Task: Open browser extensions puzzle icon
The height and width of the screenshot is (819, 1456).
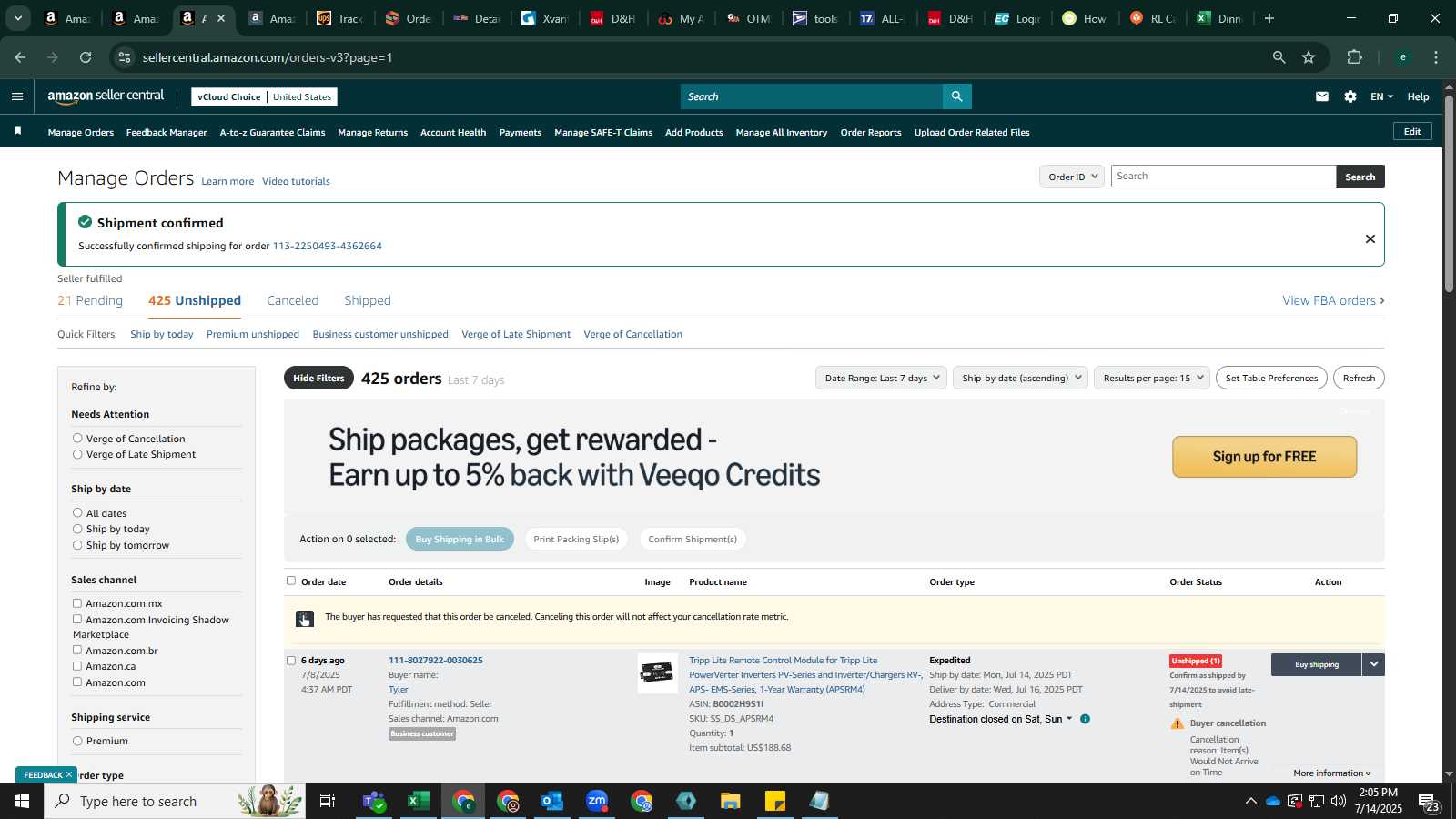Action: (x=1354, y=57)
